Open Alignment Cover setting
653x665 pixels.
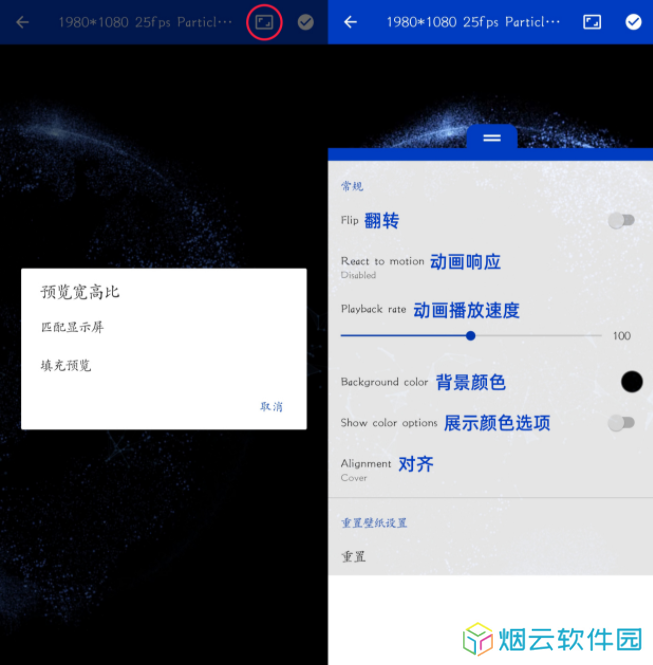click(x=490, y=469)
